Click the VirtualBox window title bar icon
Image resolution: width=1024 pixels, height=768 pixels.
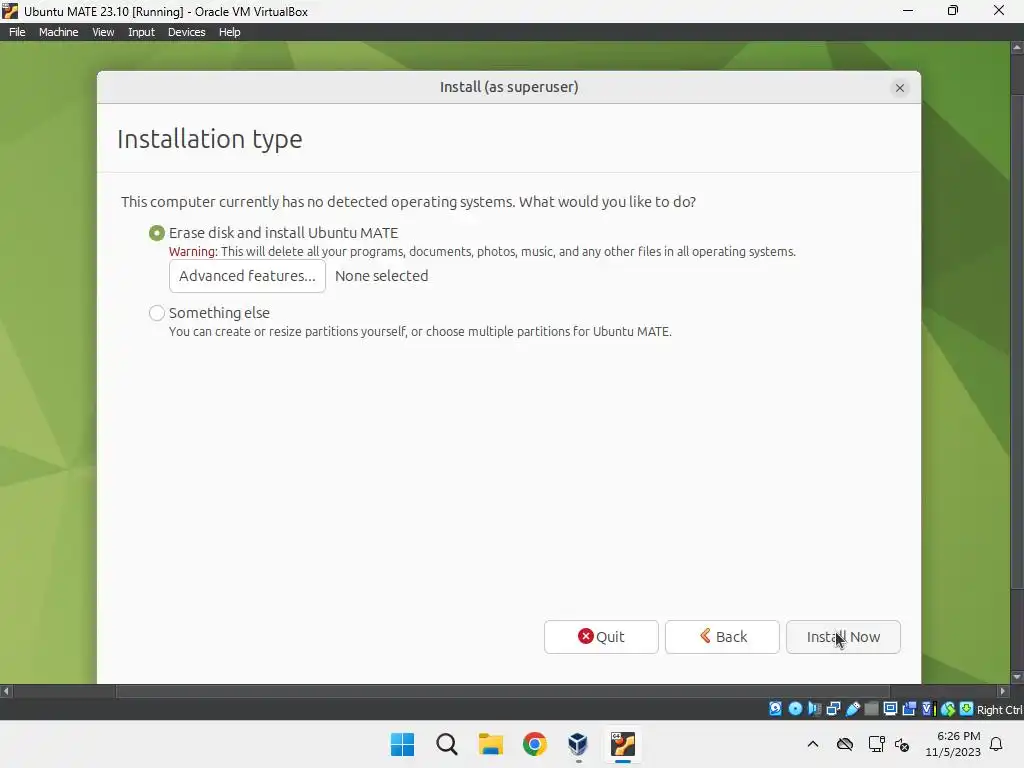point(10,11)
